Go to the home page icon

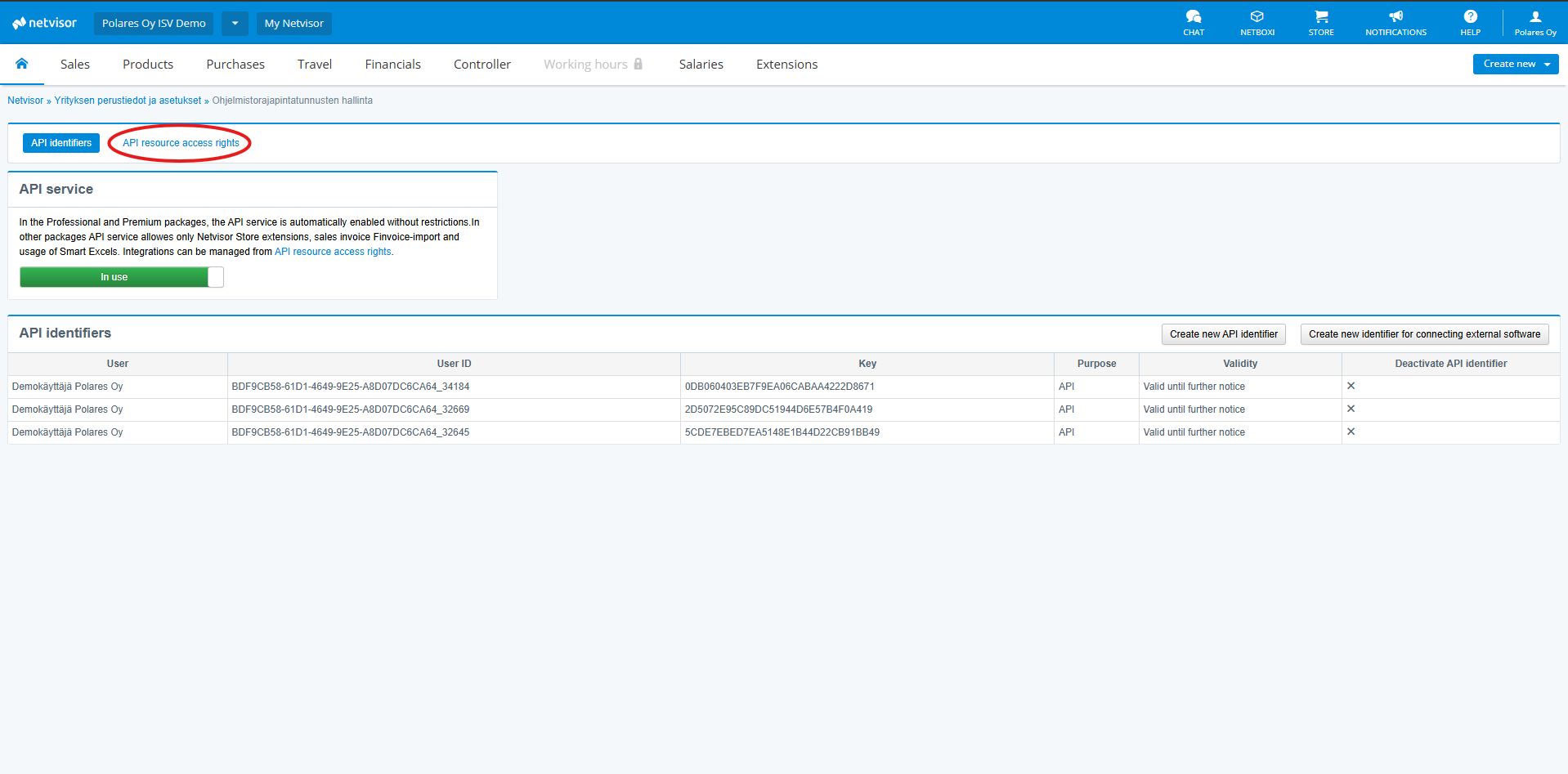click(x=22, y=64)
